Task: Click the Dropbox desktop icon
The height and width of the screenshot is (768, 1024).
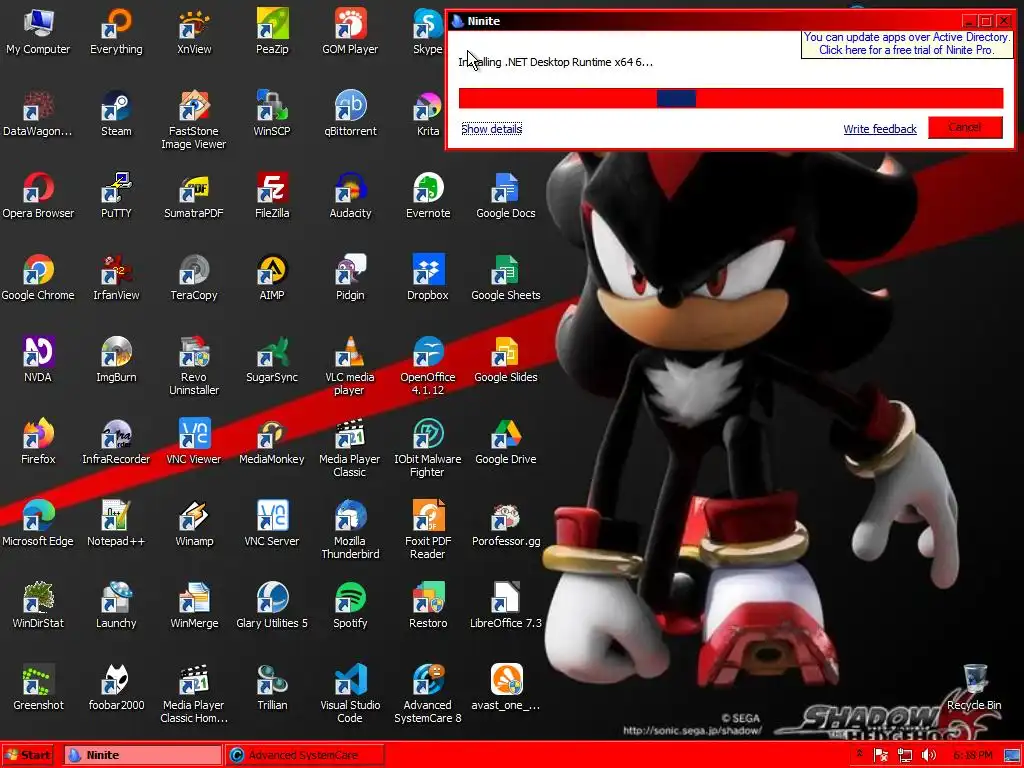Action: 428,278
